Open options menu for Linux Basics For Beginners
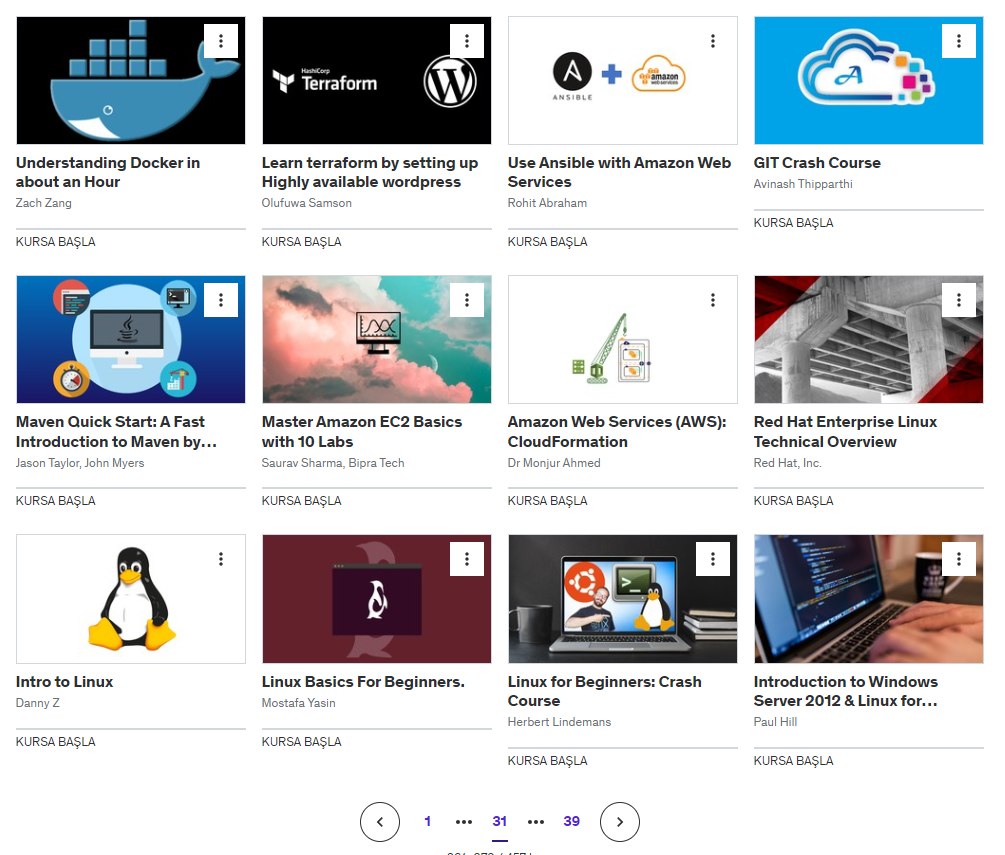This screenshot has width=1005, height=855. pos(467,559)
